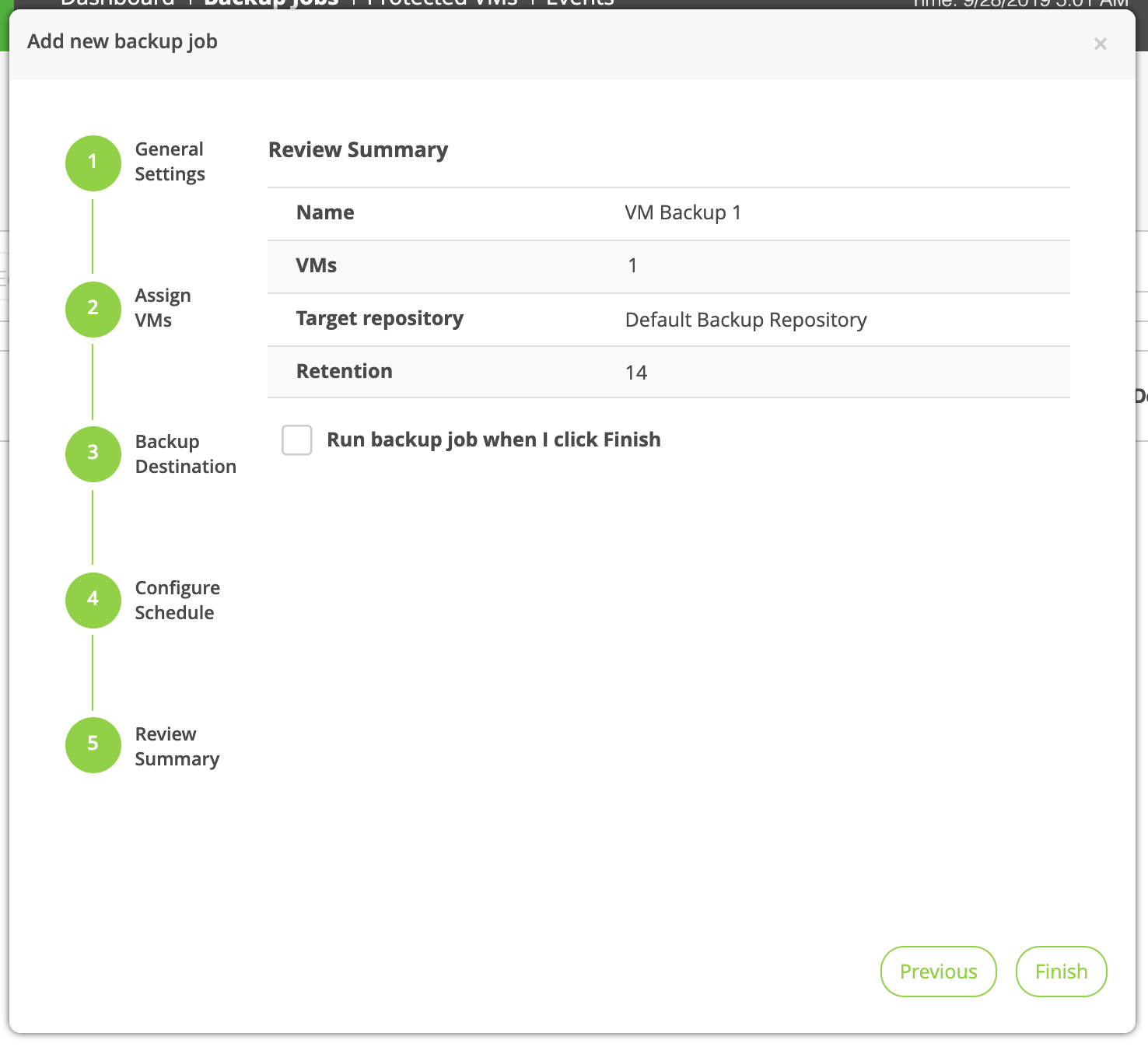Viewport: 1148px width, 1047px height.
Task: Click the Add new backup job title
Action: pos(122,42)
